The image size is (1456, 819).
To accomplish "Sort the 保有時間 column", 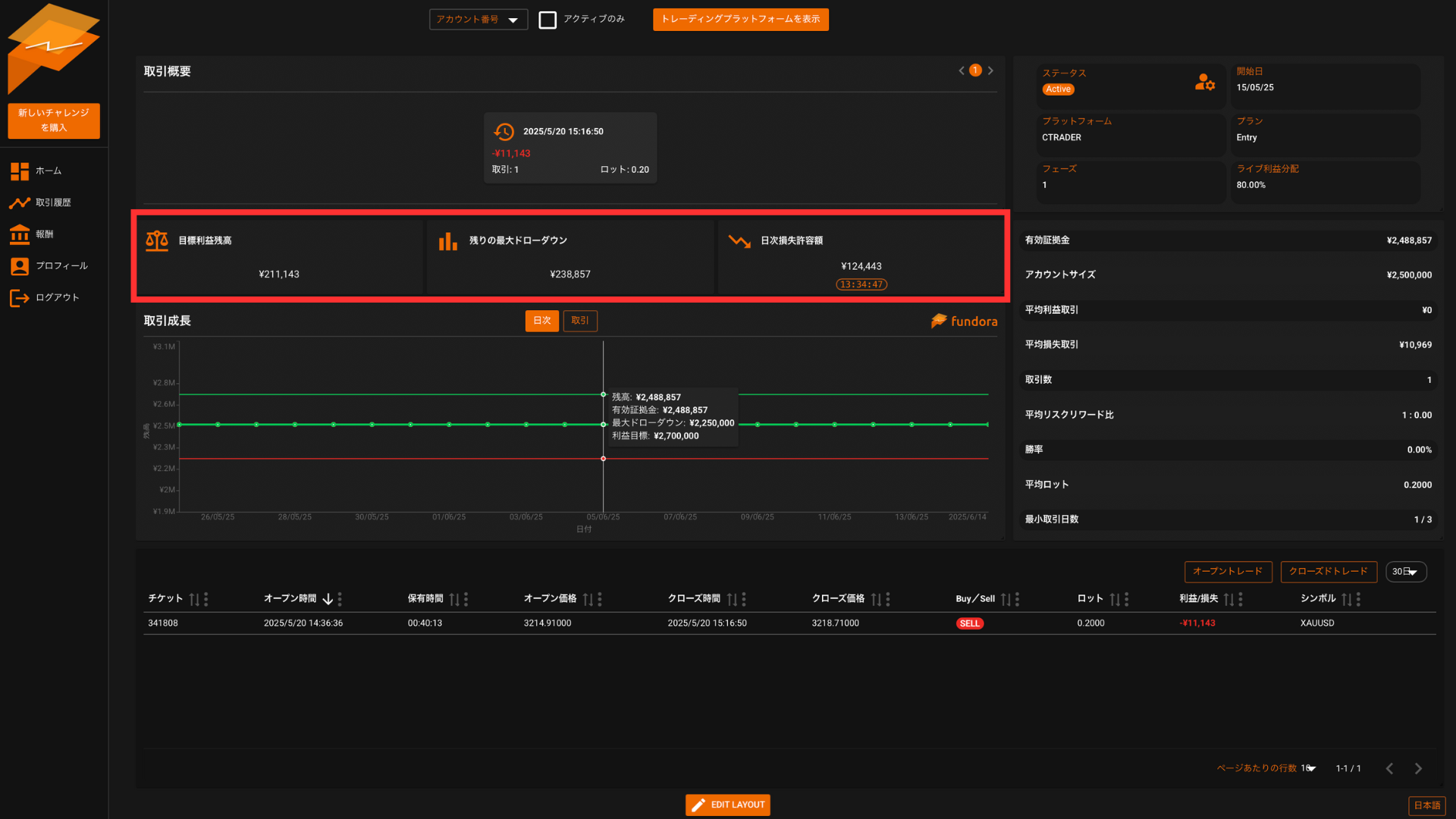I will pyautogui.click(x=454, y=599).
